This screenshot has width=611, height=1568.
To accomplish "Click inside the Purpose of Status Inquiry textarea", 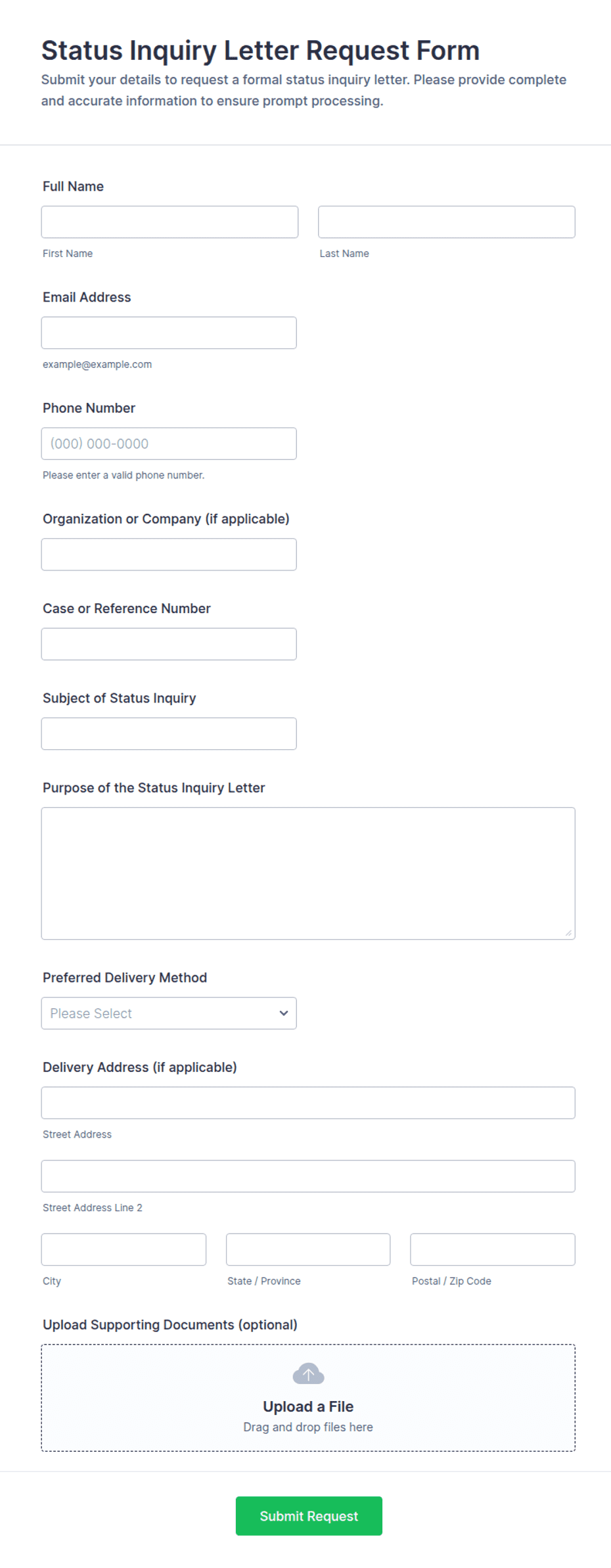I will [x=308, y=873].
